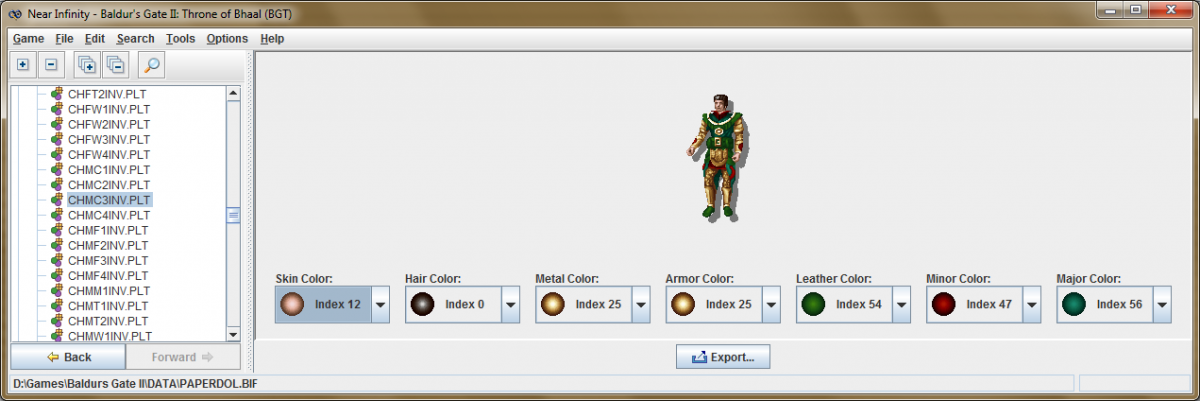This screenshot has width=1200, height=401.
Task: Click the Hair Color Index 0 swatch
Action: (x=421, y=304)
